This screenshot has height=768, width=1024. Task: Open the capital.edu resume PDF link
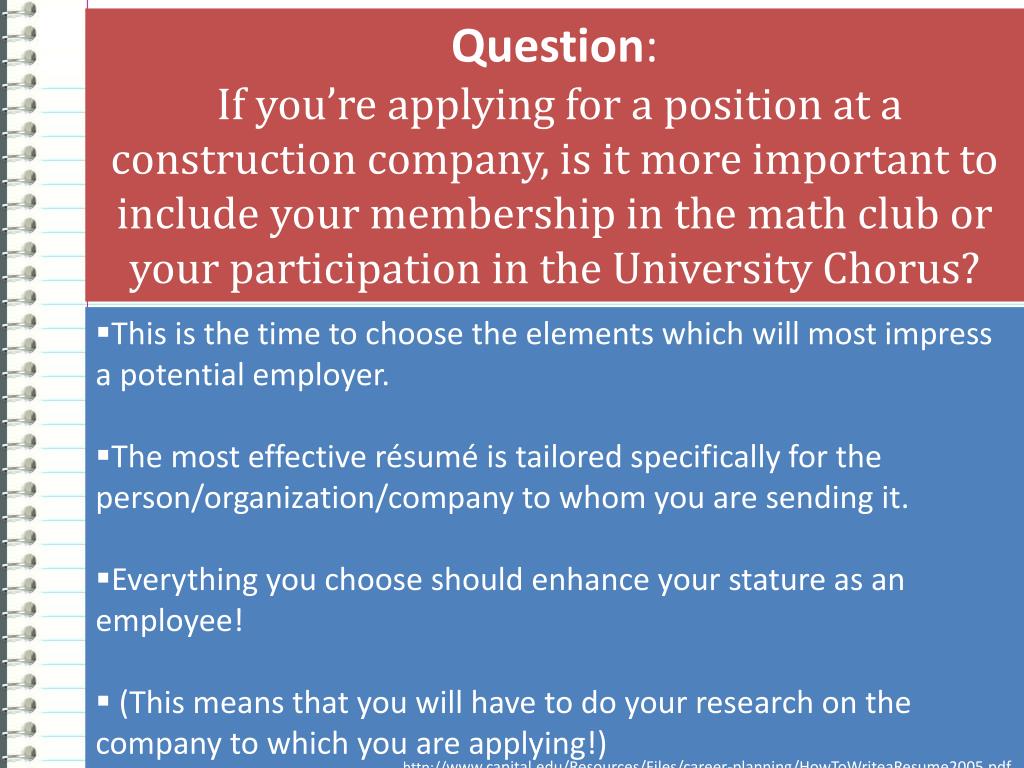[x=707, y=764]
